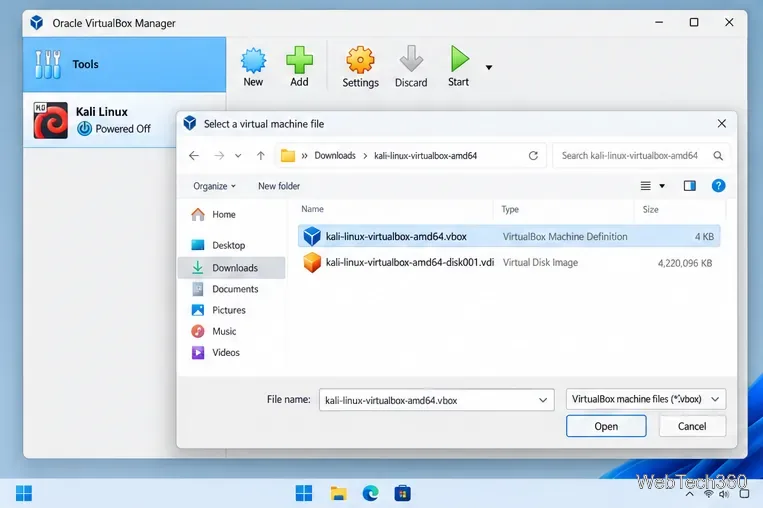Open VirtualBox Settings gear icon
This screenshot has width=763, height=508.
[360, 60]
